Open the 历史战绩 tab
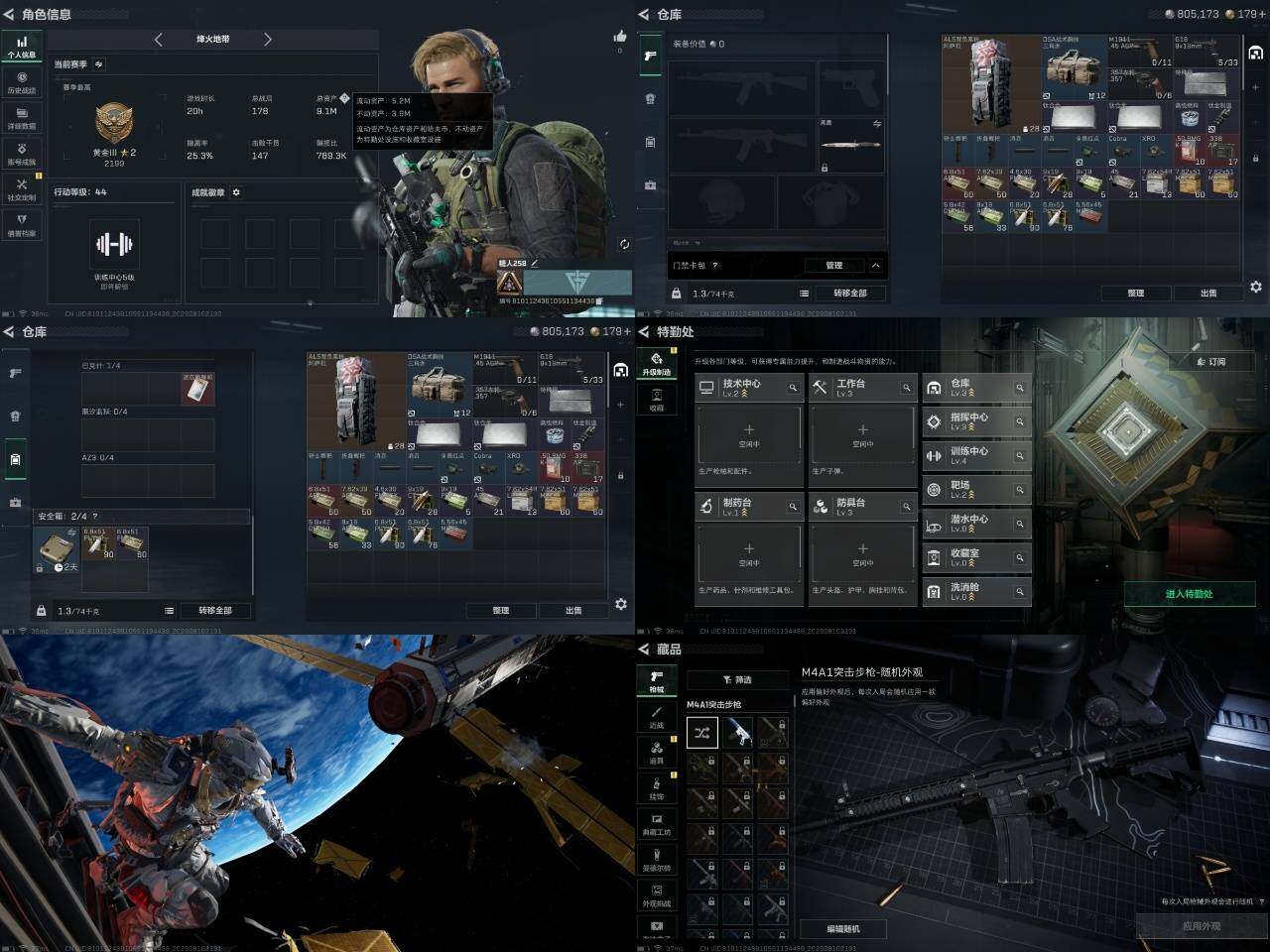This screenshot has width=1270, height=952. (21, 82)
